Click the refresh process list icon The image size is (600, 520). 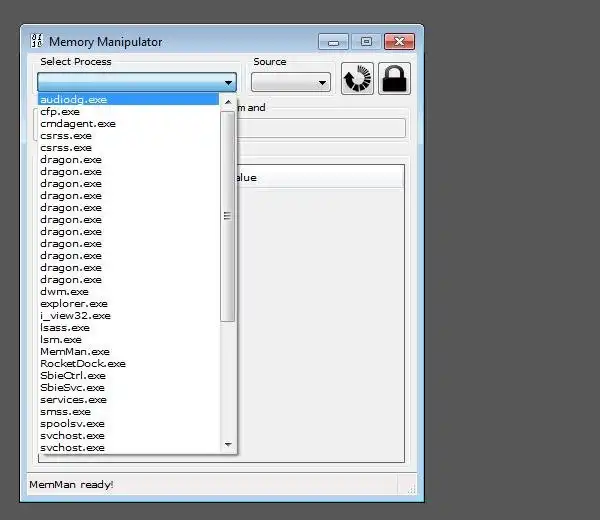[x=357, y=79]
